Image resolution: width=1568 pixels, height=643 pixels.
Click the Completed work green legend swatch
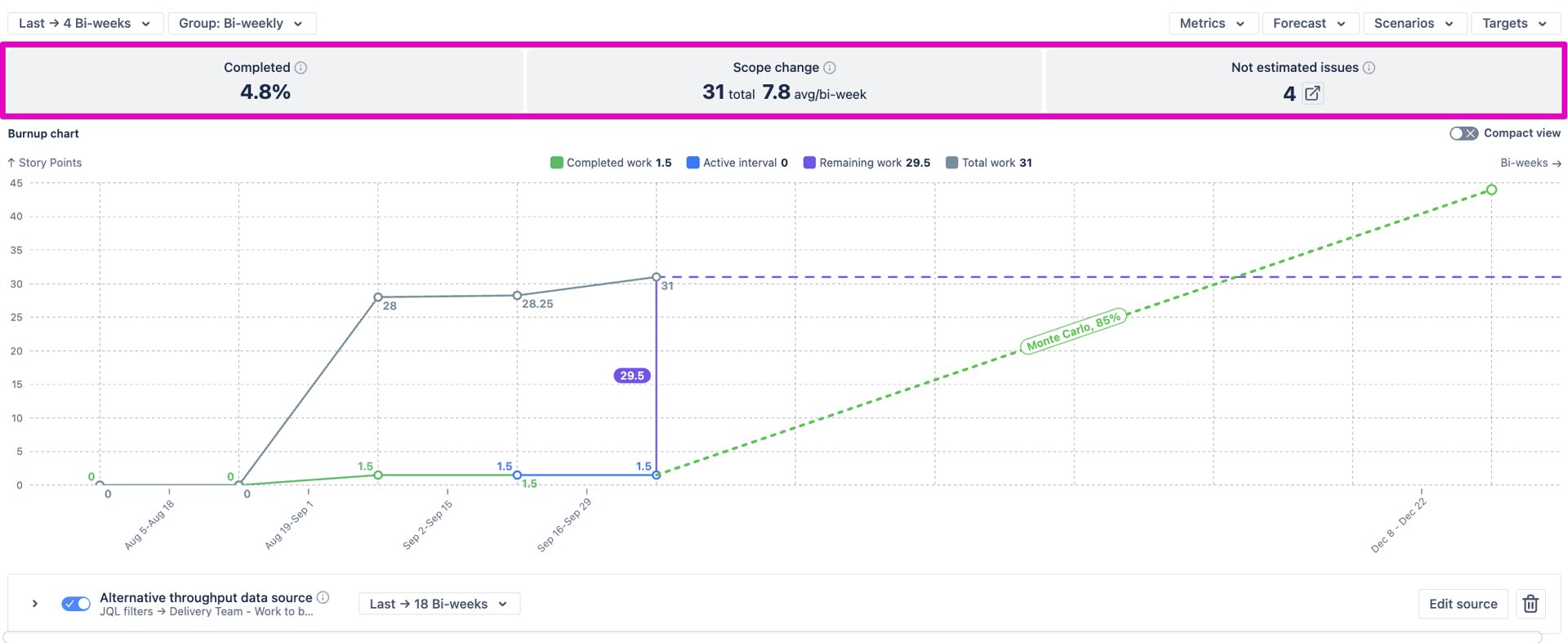(x=557, y=163)
